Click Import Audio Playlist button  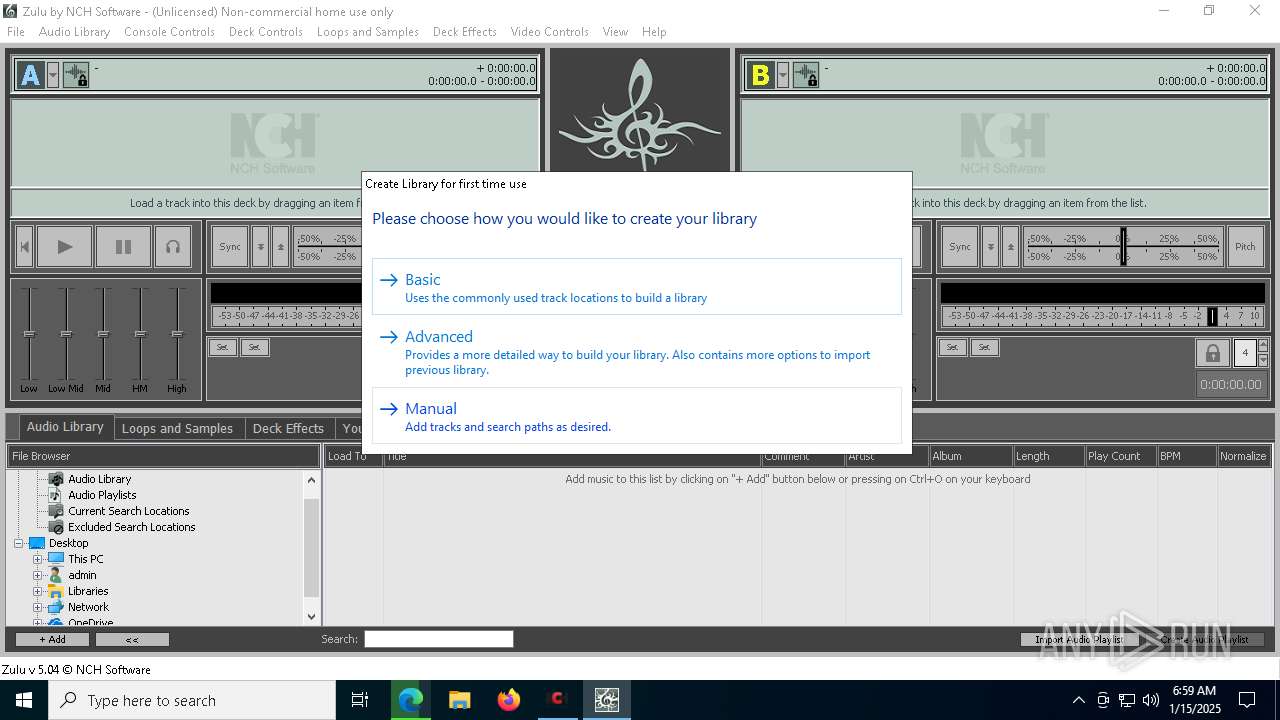coord(1079,639)
